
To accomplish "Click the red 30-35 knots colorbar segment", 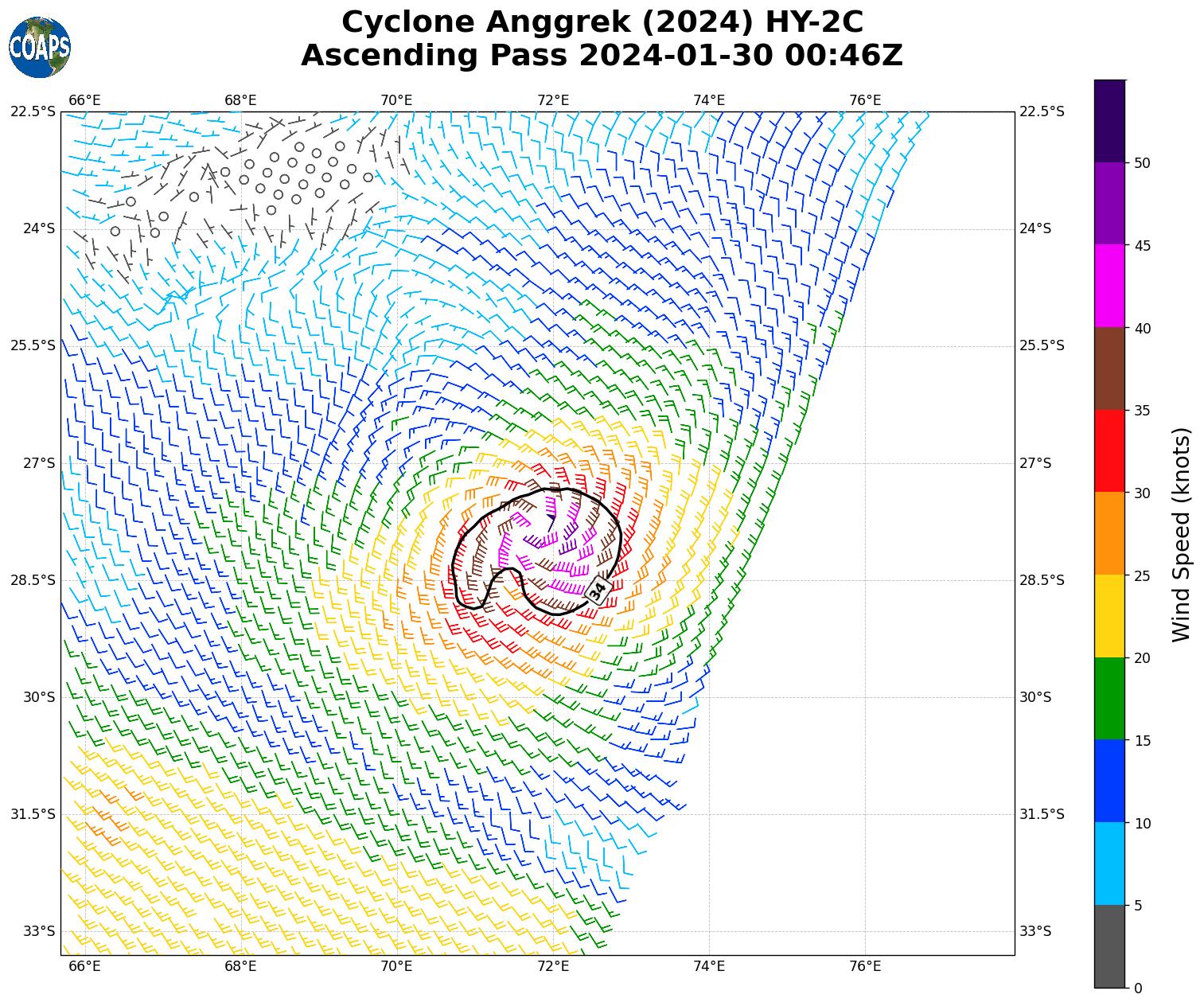I will coord(1109,450).
